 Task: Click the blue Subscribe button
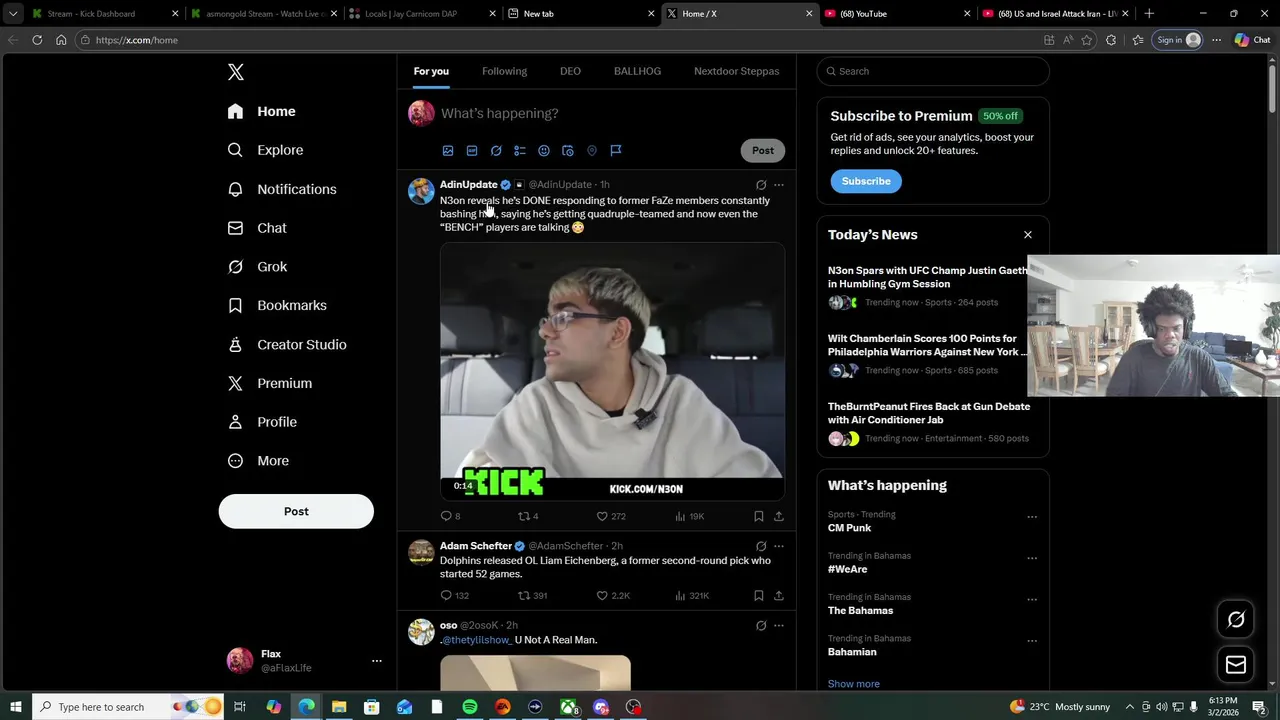pos(866,181)
